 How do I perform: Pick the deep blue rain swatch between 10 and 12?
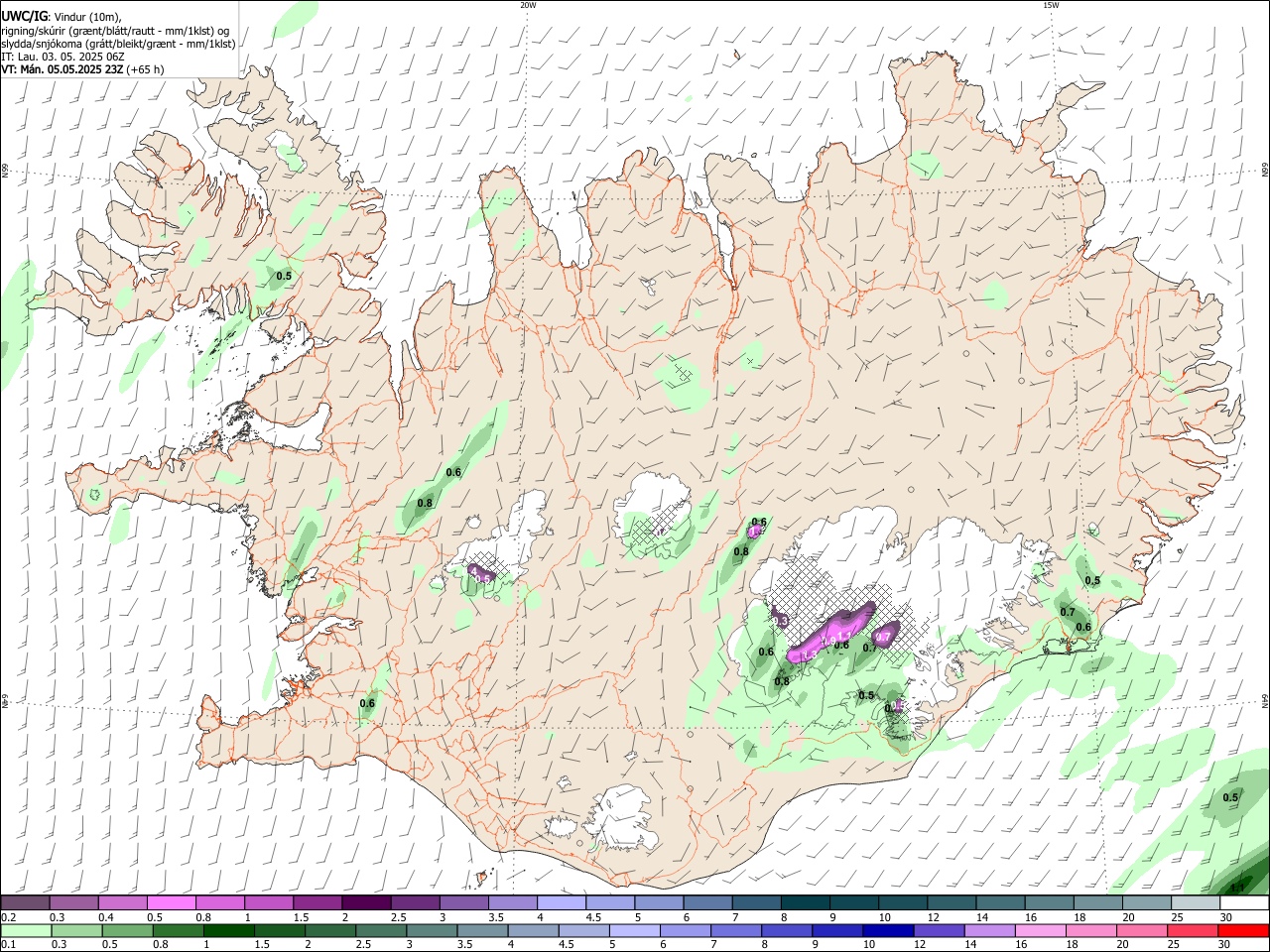point(888,931)
